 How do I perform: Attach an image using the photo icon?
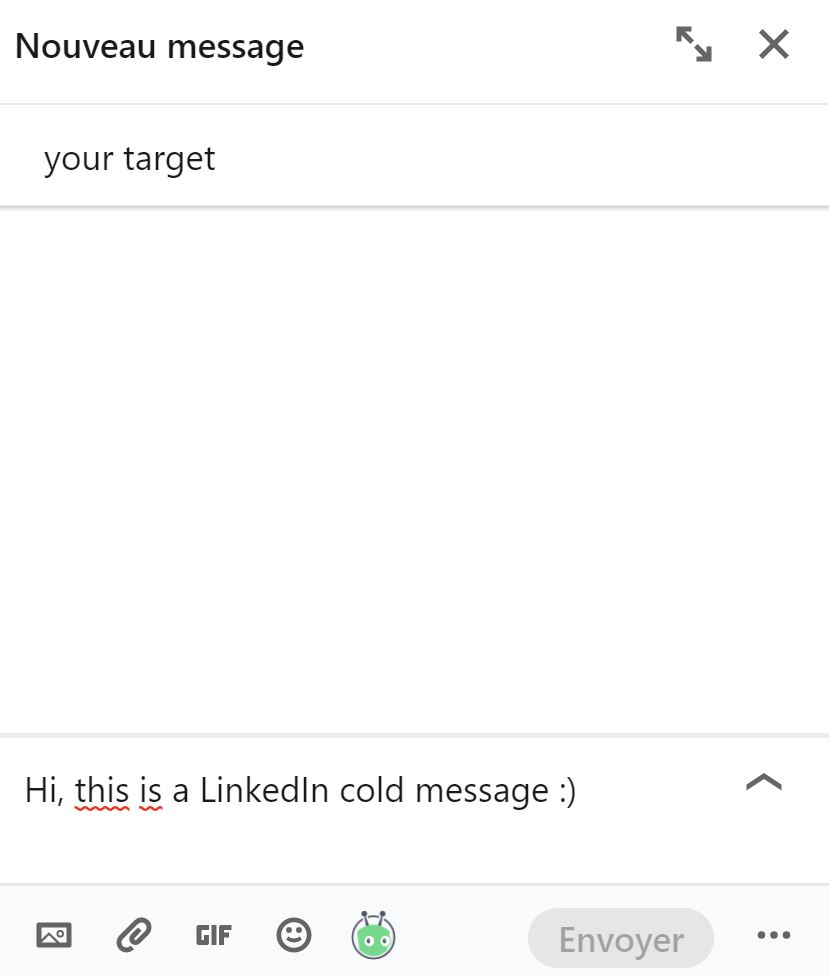point(54,936)
